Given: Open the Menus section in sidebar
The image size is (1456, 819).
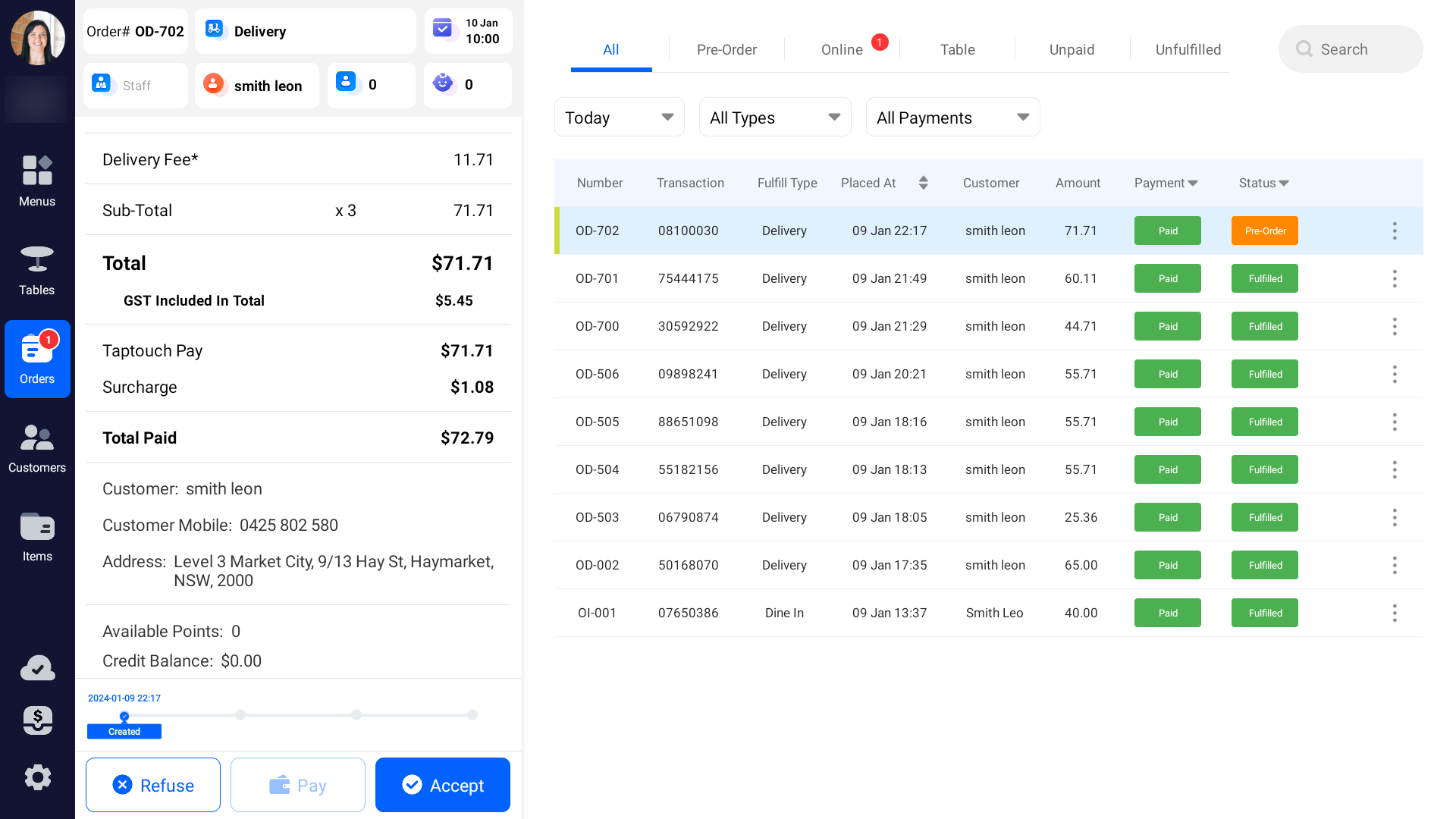Looking at the screenshot, I should tap(37, 180).
